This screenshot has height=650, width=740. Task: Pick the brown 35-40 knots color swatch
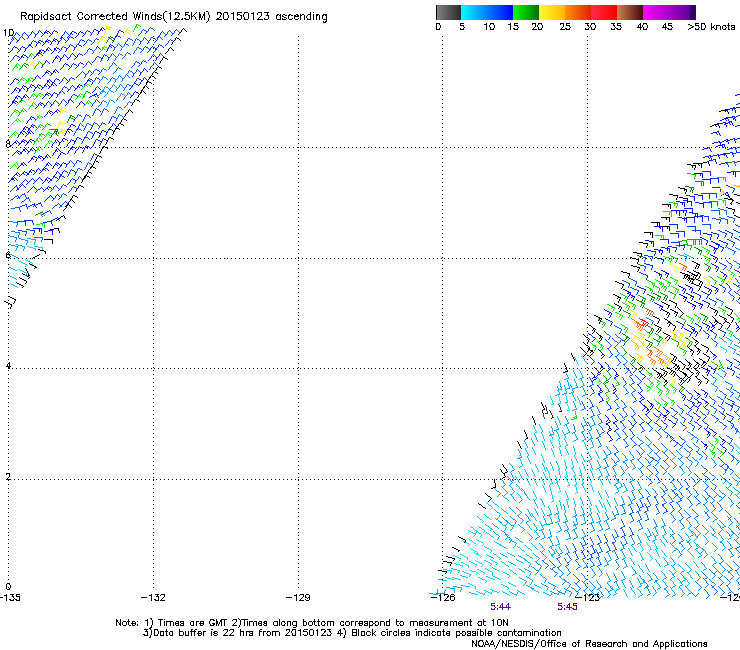click(x=630, y=12)
